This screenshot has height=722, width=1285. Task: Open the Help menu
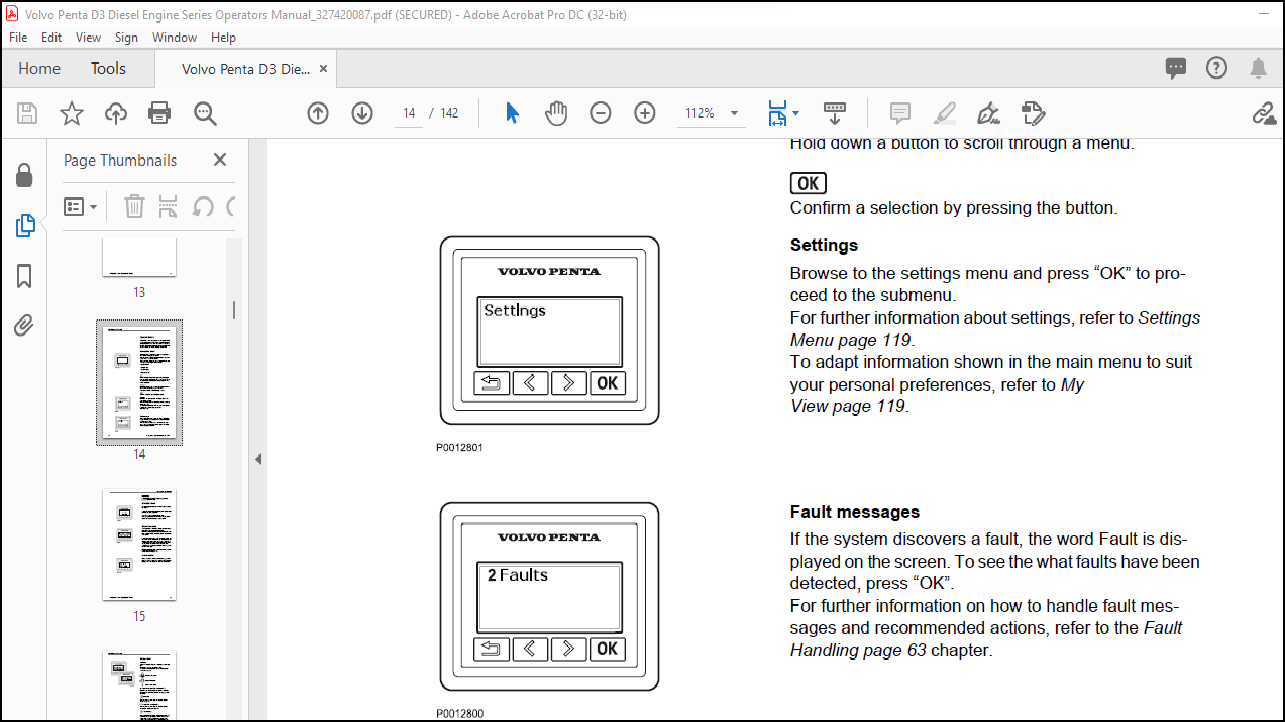223,37
